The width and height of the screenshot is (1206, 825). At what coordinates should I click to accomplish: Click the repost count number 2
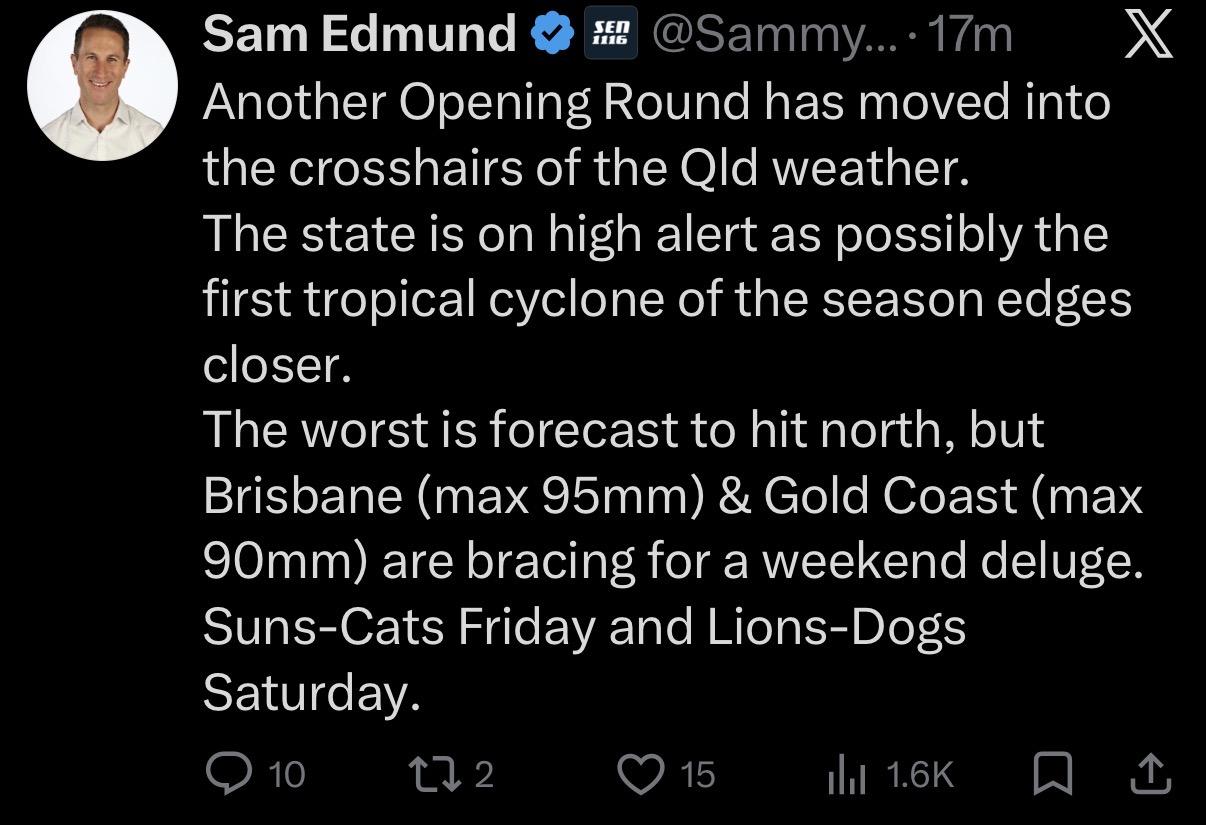click(484, 775)
